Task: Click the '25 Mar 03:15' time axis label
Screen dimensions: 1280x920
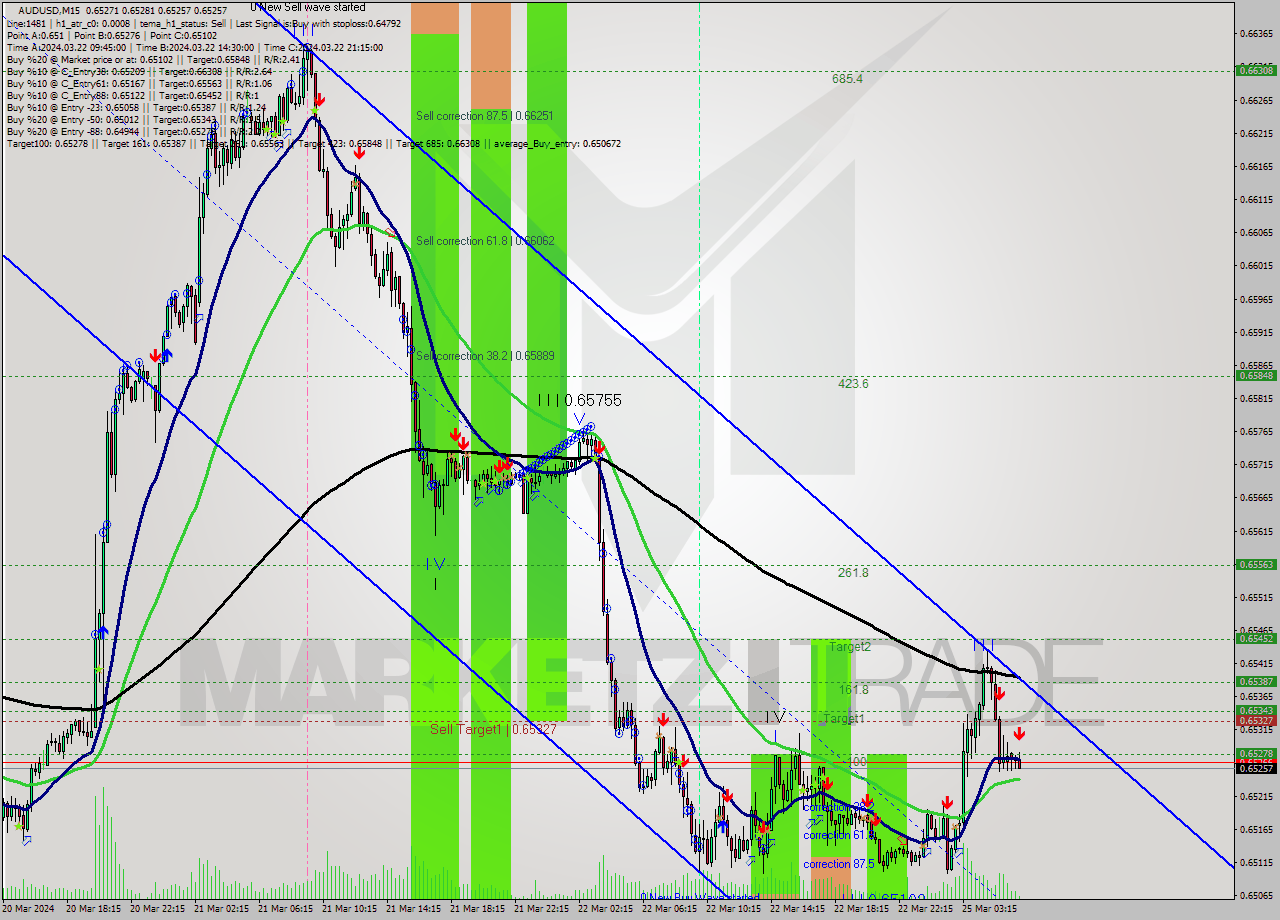Action: [991, 909]
